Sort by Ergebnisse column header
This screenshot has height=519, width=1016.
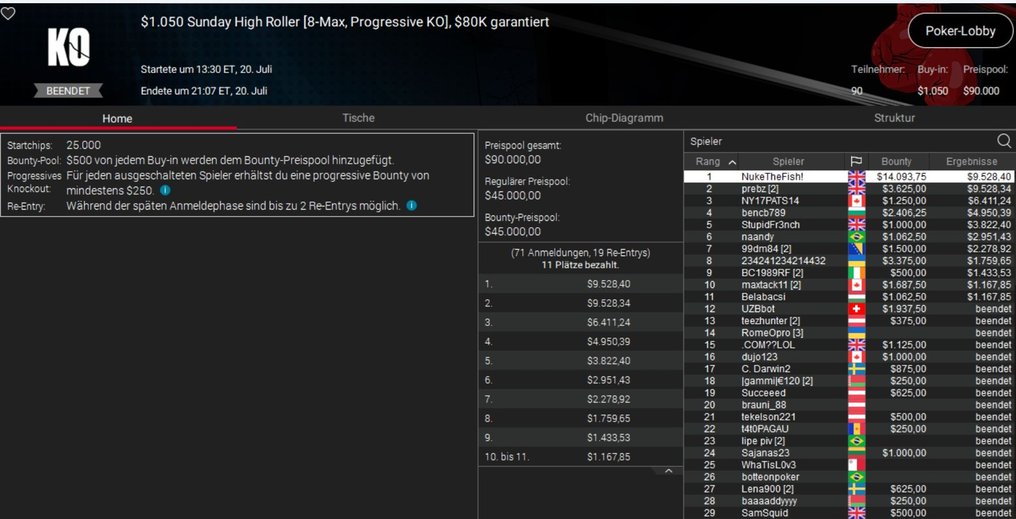click(971, 162)
